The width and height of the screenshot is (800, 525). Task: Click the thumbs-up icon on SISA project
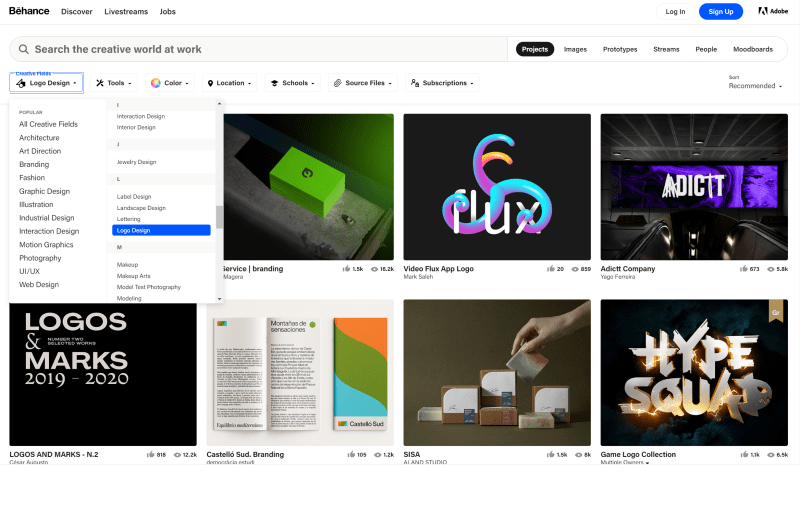pos(550,454)
